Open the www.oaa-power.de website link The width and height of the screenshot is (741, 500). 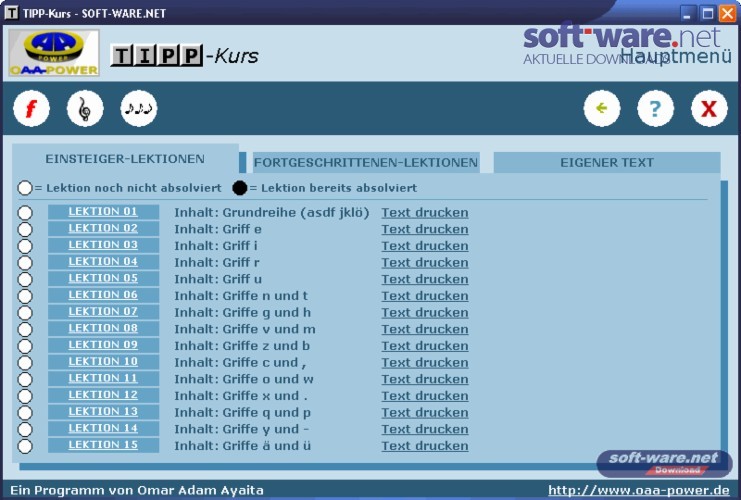tap(639, 490)
